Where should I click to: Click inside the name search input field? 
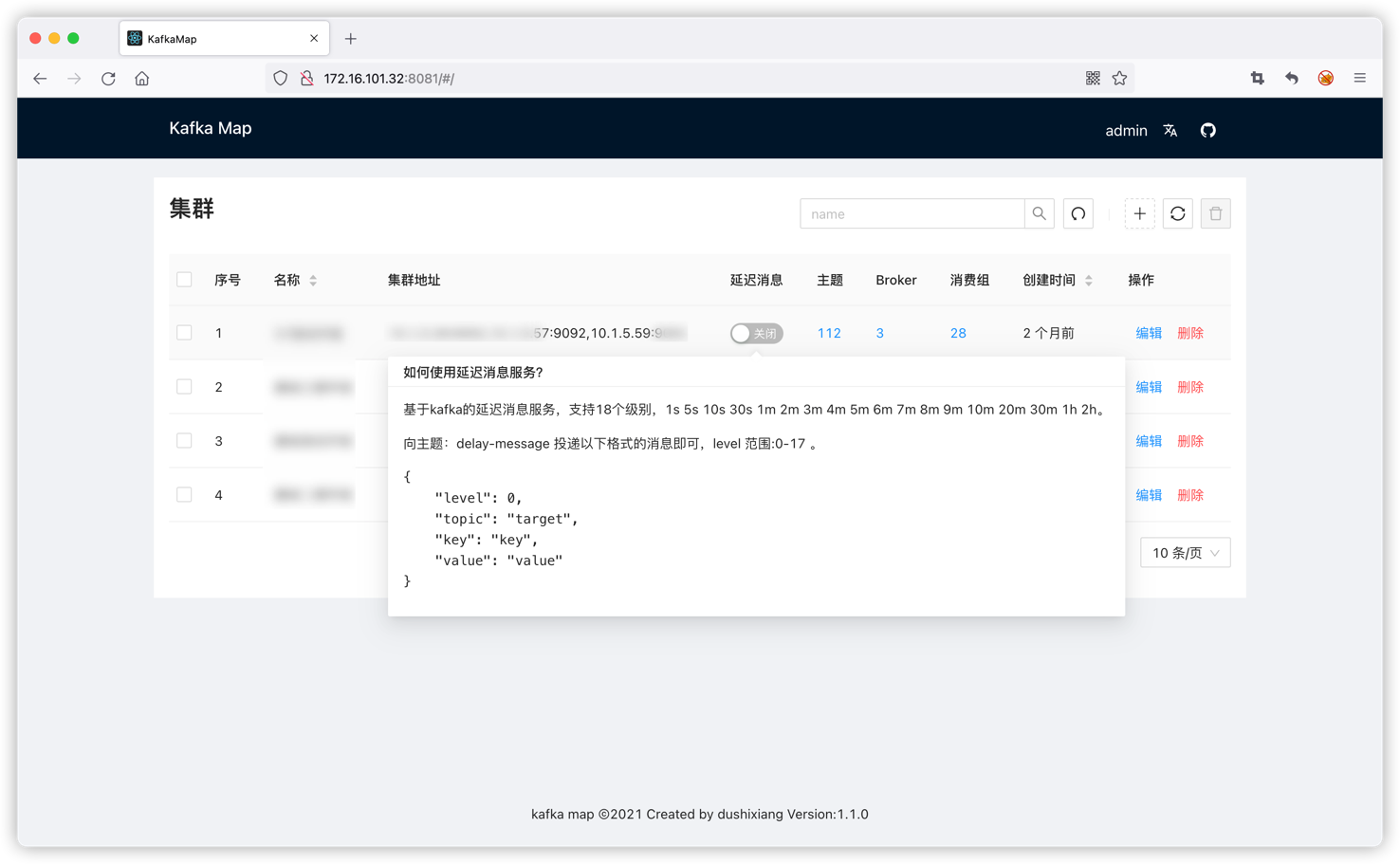[911, 213]
